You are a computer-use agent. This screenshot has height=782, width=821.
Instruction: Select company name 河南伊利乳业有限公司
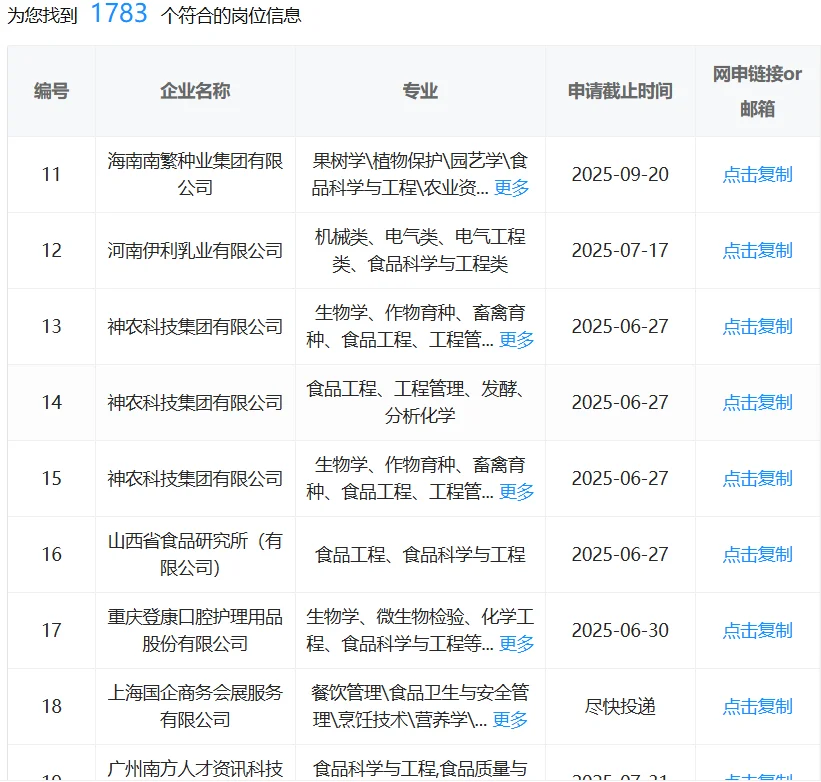click(195, 250)
